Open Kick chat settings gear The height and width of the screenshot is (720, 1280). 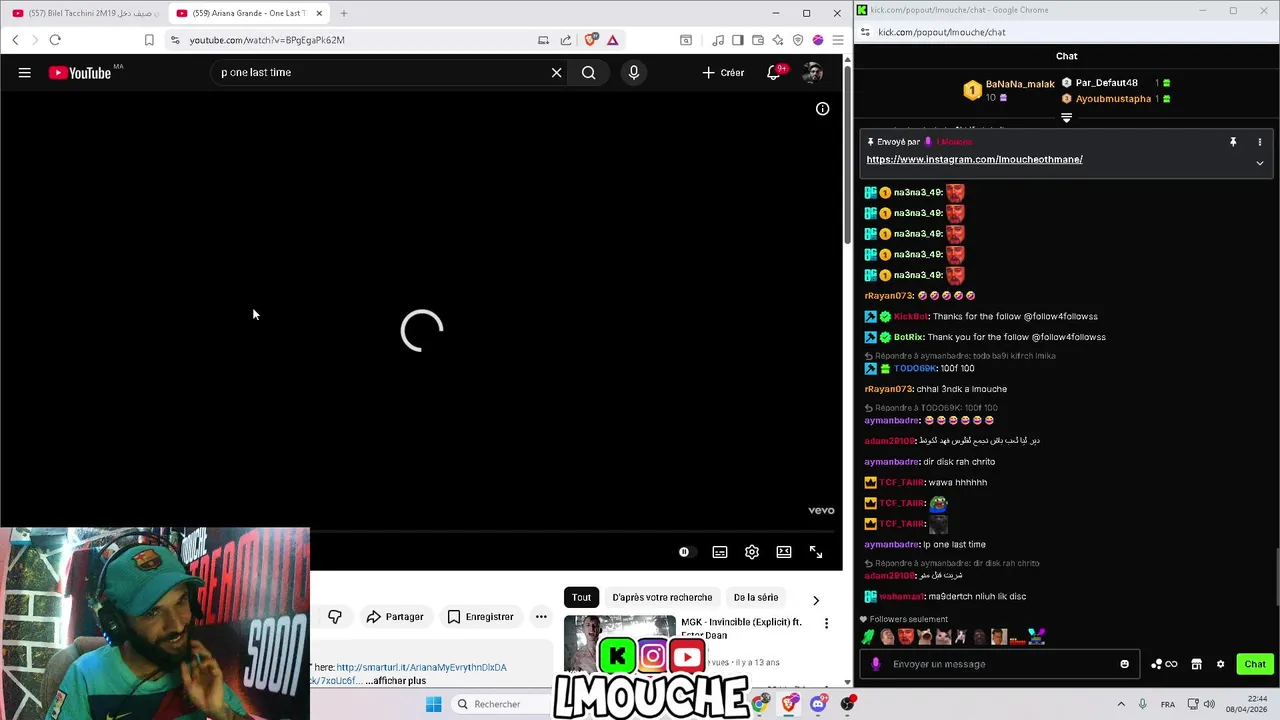click(1220, 664)
